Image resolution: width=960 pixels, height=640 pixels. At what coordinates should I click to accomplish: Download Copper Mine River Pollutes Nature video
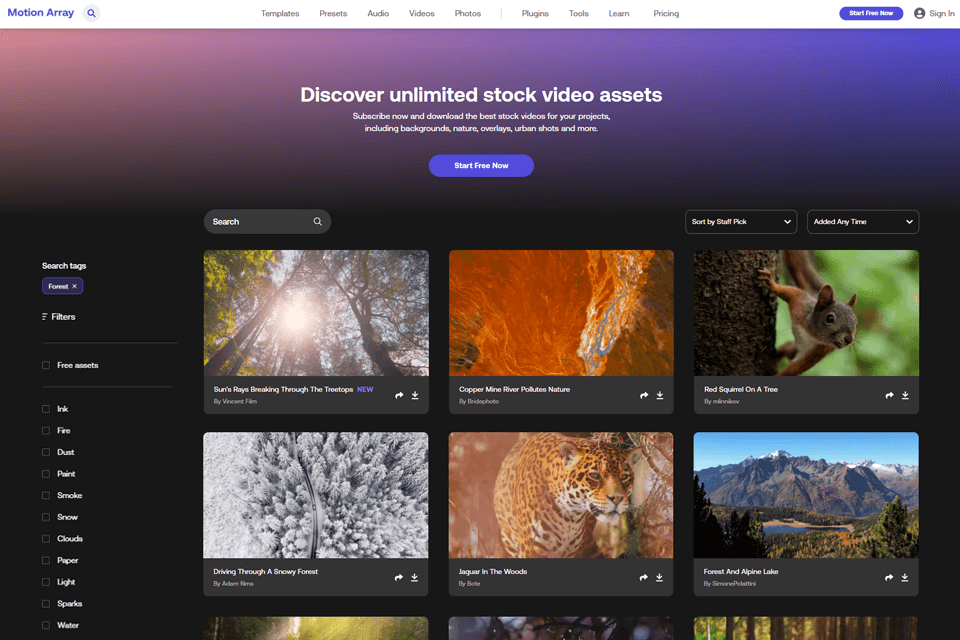(x=660, y=395)
